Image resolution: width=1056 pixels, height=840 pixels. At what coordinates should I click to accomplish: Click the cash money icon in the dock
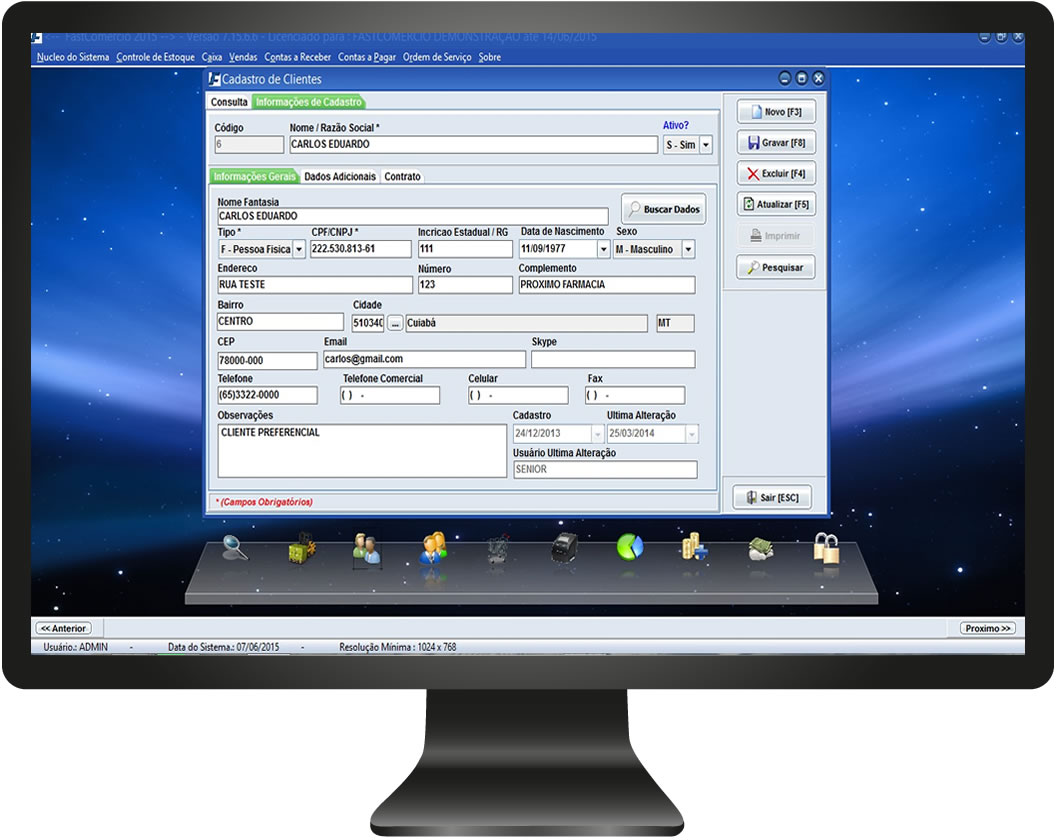[x=761, y=548]
